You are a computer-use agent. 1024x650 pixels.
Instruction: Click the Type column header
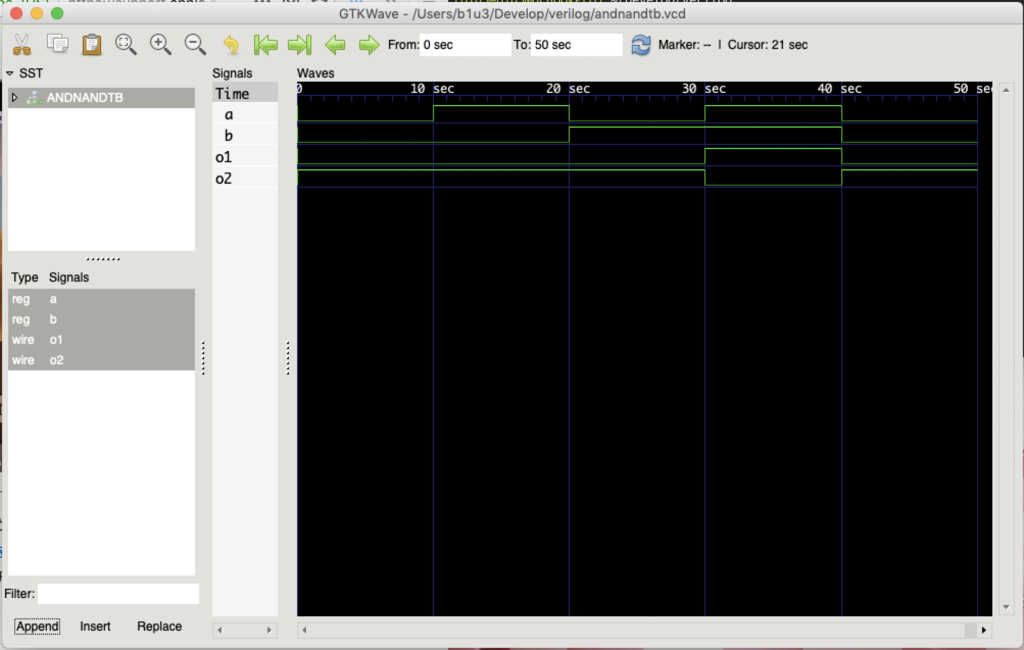pyautogui.click(x=25, y=277)
